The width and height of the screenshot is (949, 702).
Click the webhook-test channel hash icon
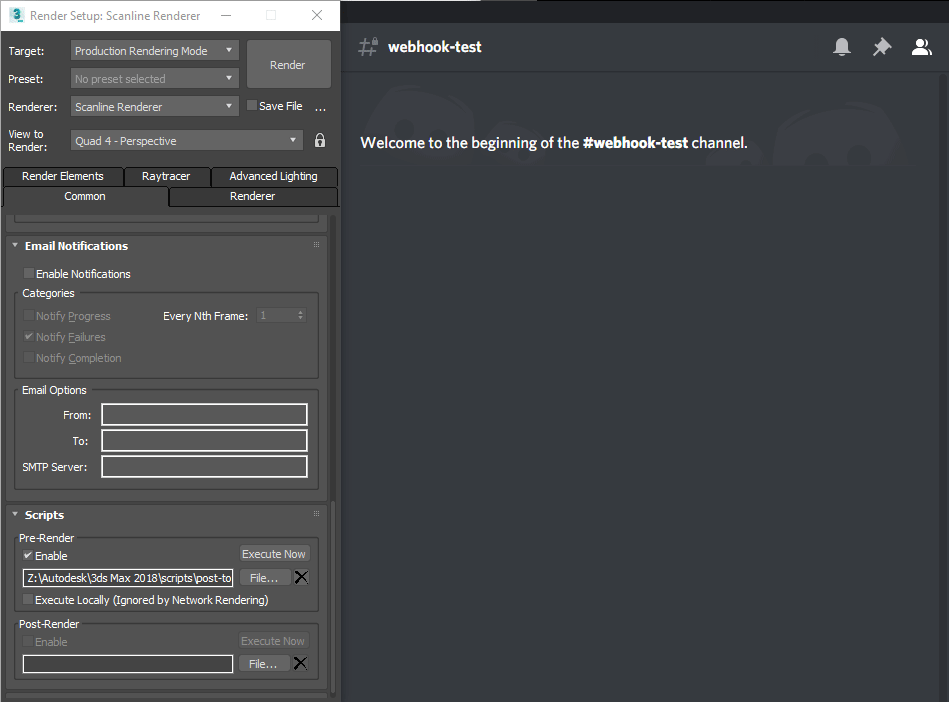[368, 47]
